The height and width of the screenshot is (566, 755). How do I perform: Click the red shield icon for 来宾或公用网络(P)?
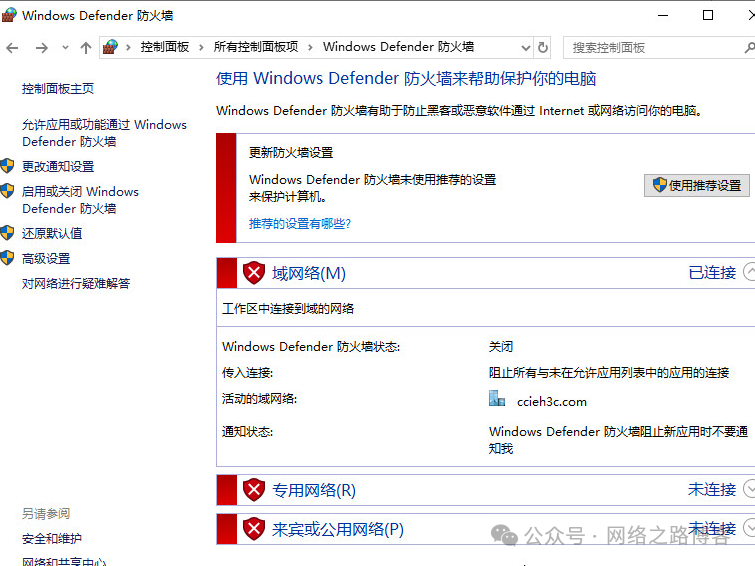tap(254, 529)
